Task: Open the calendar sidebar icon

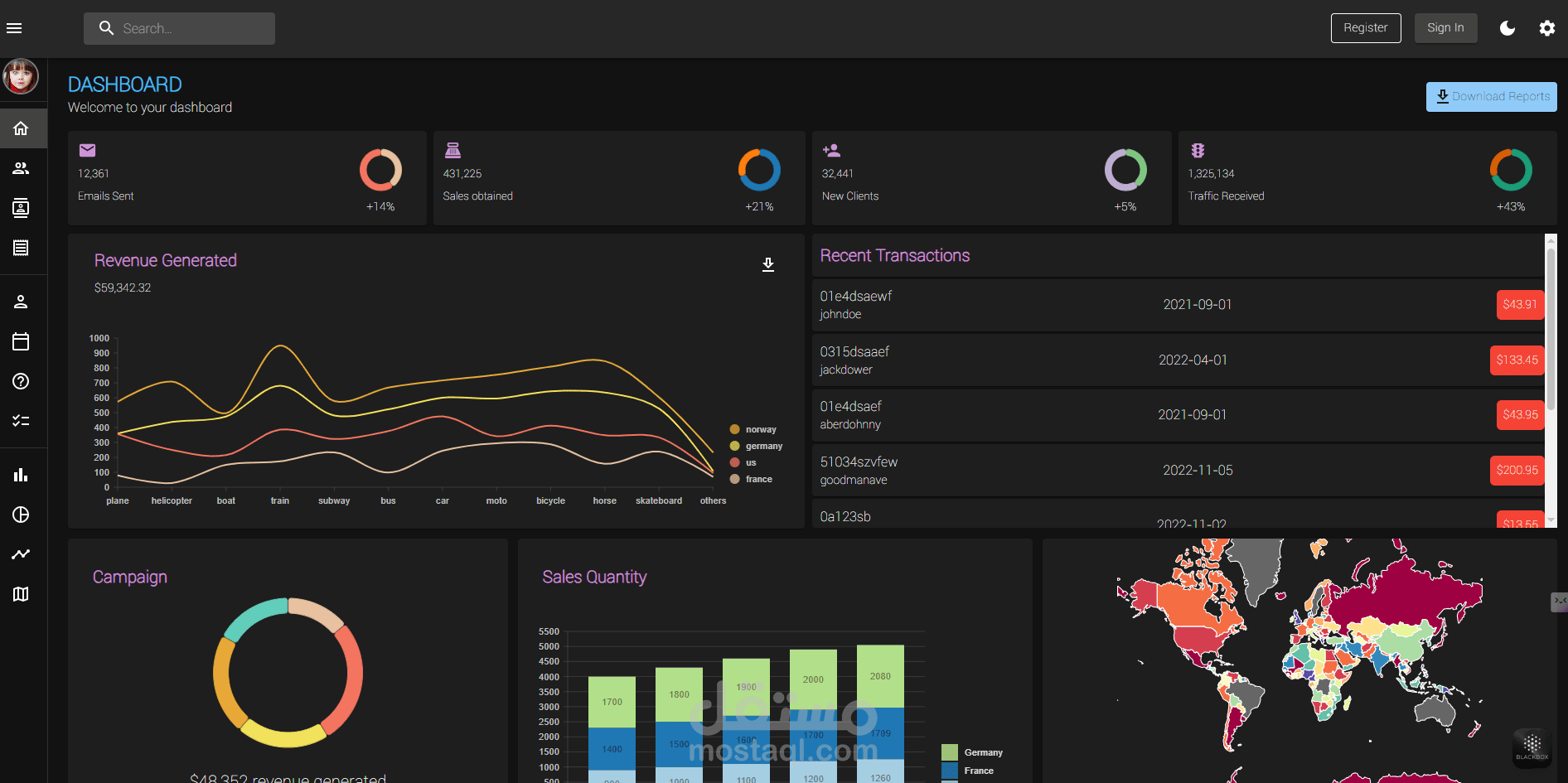Action: click(x=21, y=341)
